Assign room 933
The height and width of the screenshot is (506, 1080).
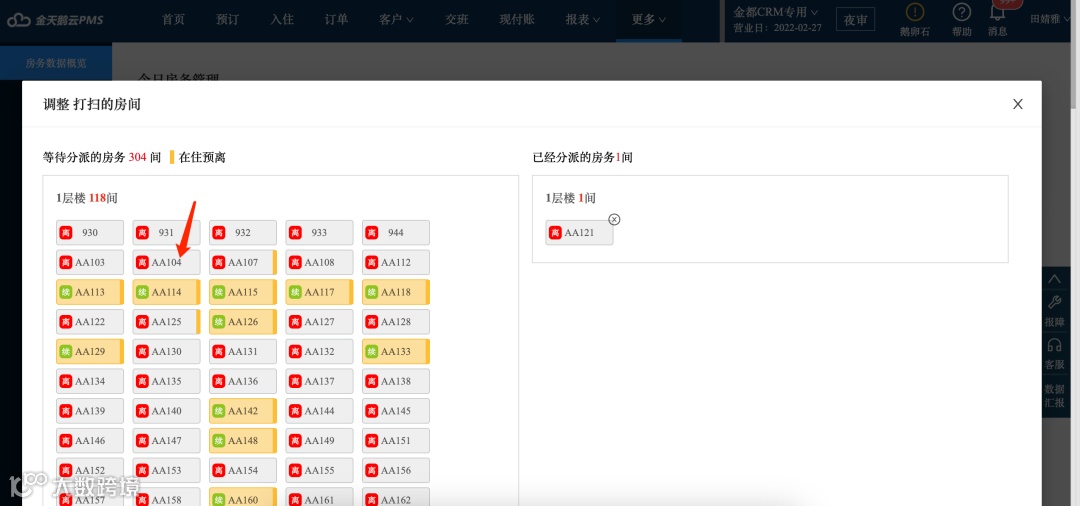click(x=320, y=233)
